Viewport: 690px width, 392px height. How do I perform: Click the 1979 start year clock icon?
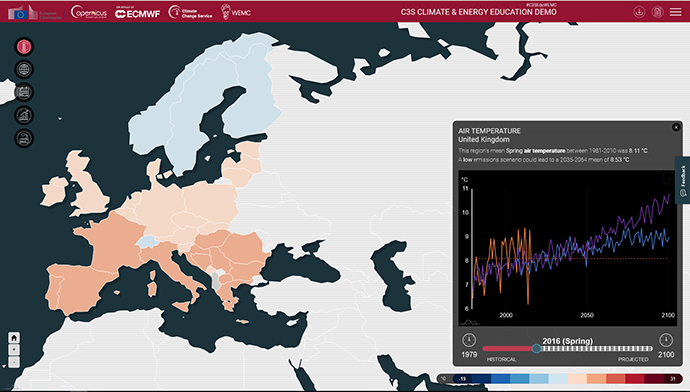469,340
